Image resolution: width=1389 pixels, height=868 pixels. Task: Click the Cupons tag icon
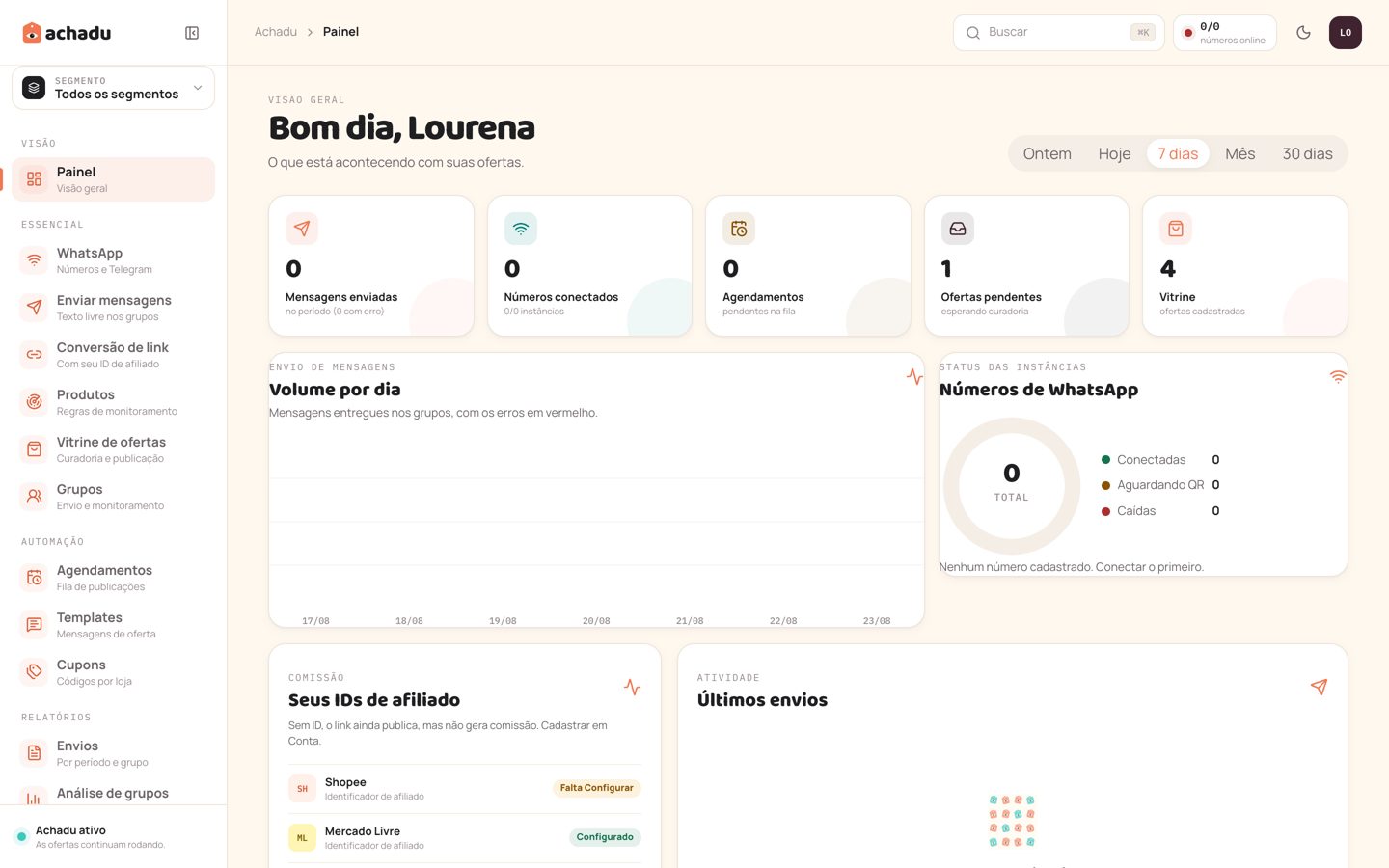tap(35, 672)
